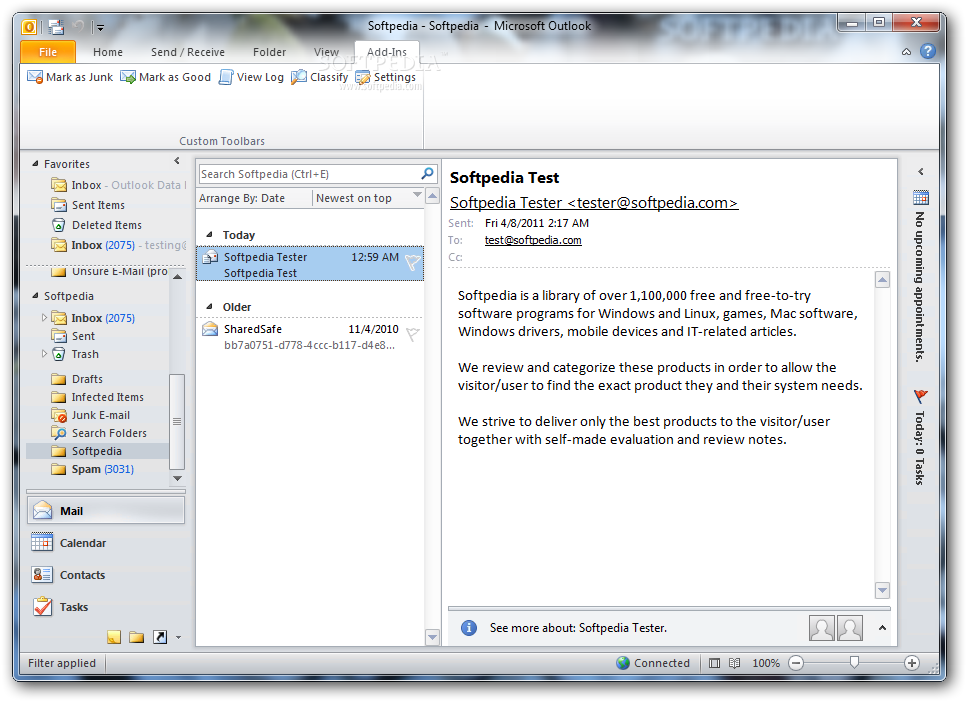Open the File tab
This screenshot has height=702, width=967.
48,52
